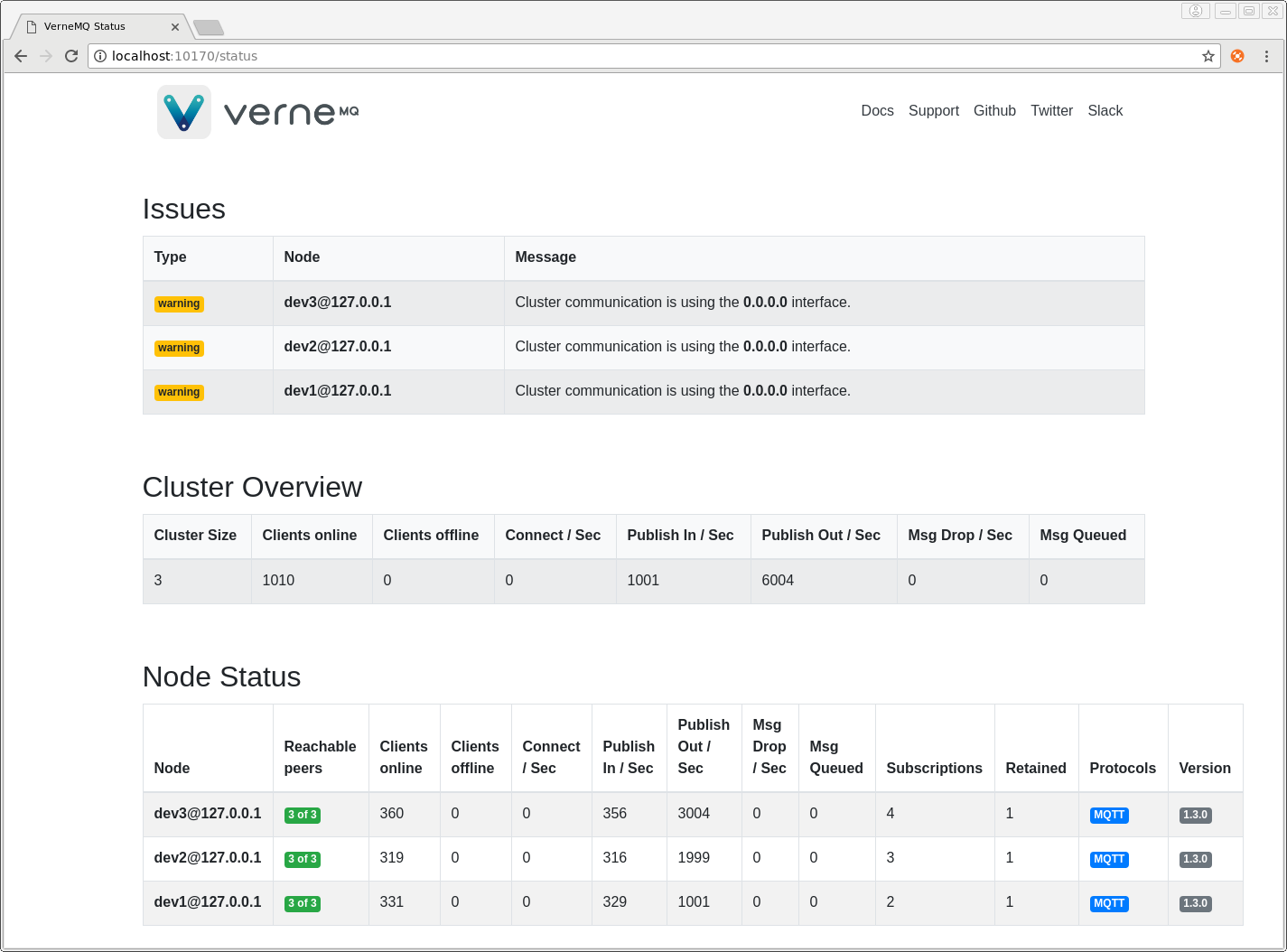The height and width of the screenshot is (952, 1287).
Task: Click dev2 Clients online value 319
Action: pyautogui.click(x=392, y=858)
